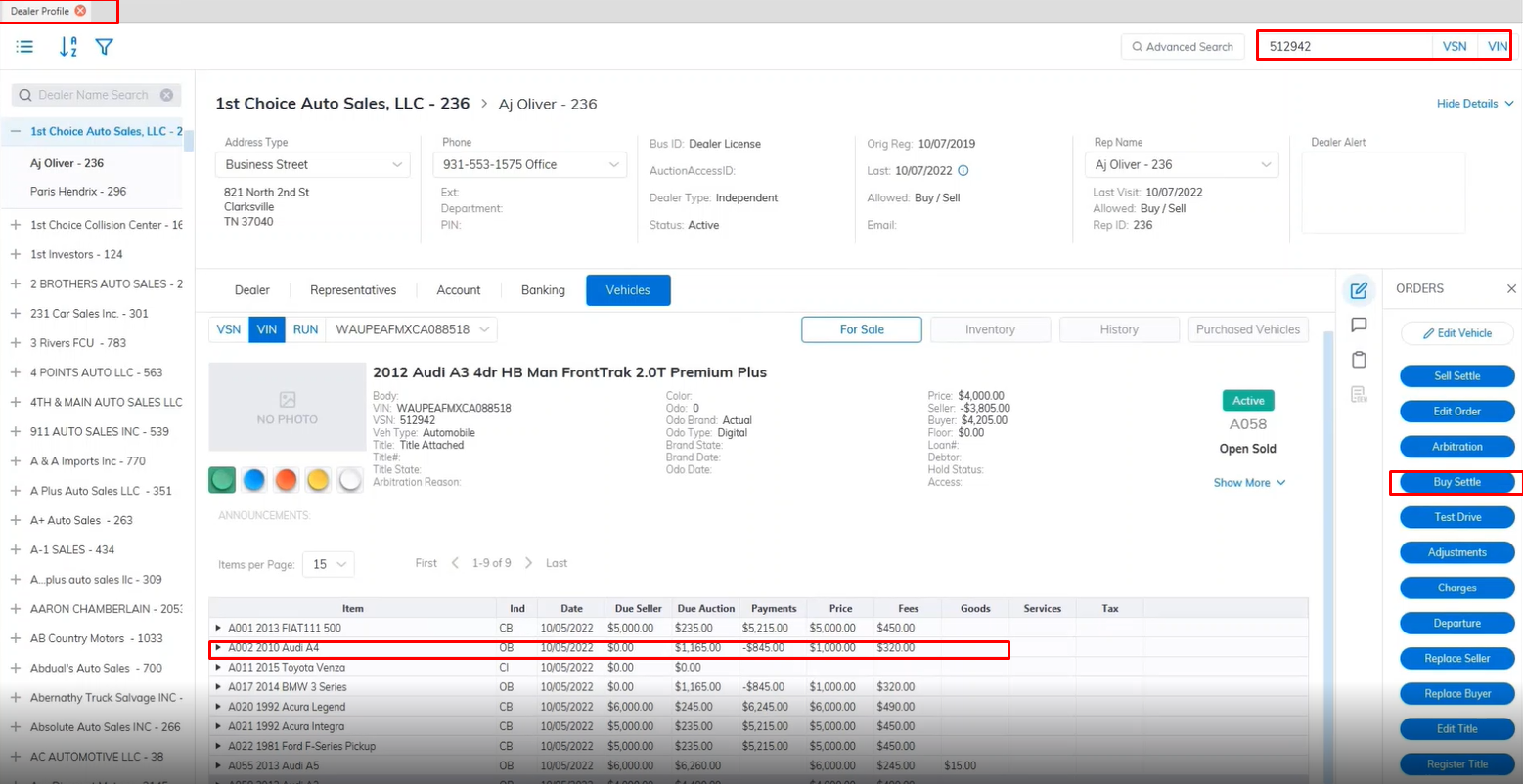Open the filter funnel icon
The width and height of the screenshot is (1523, 784).
tap(104, 46)
